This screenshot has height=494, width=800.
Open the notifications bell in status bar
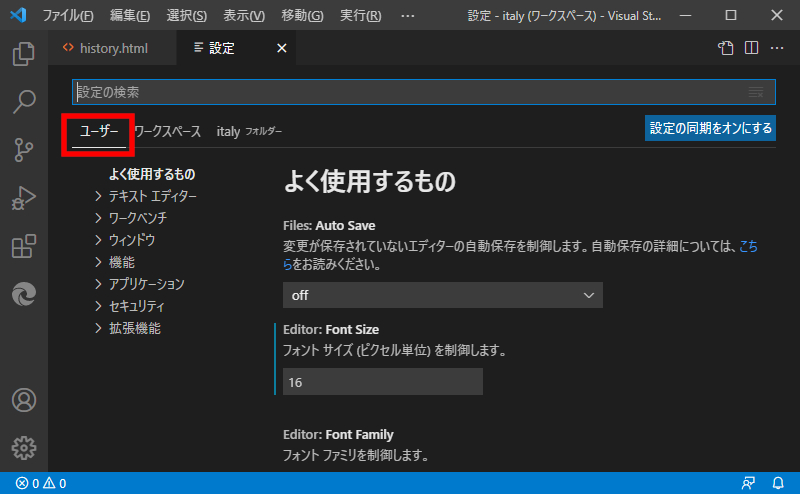tap(778, 483)
